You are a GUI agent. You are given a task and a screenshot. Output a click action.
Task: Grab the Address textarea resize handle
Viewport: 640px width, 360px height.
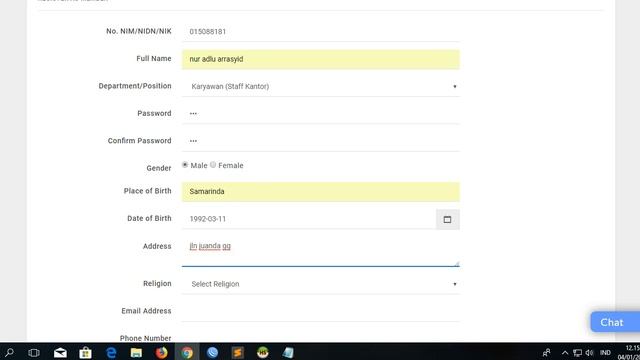[457, 264]
